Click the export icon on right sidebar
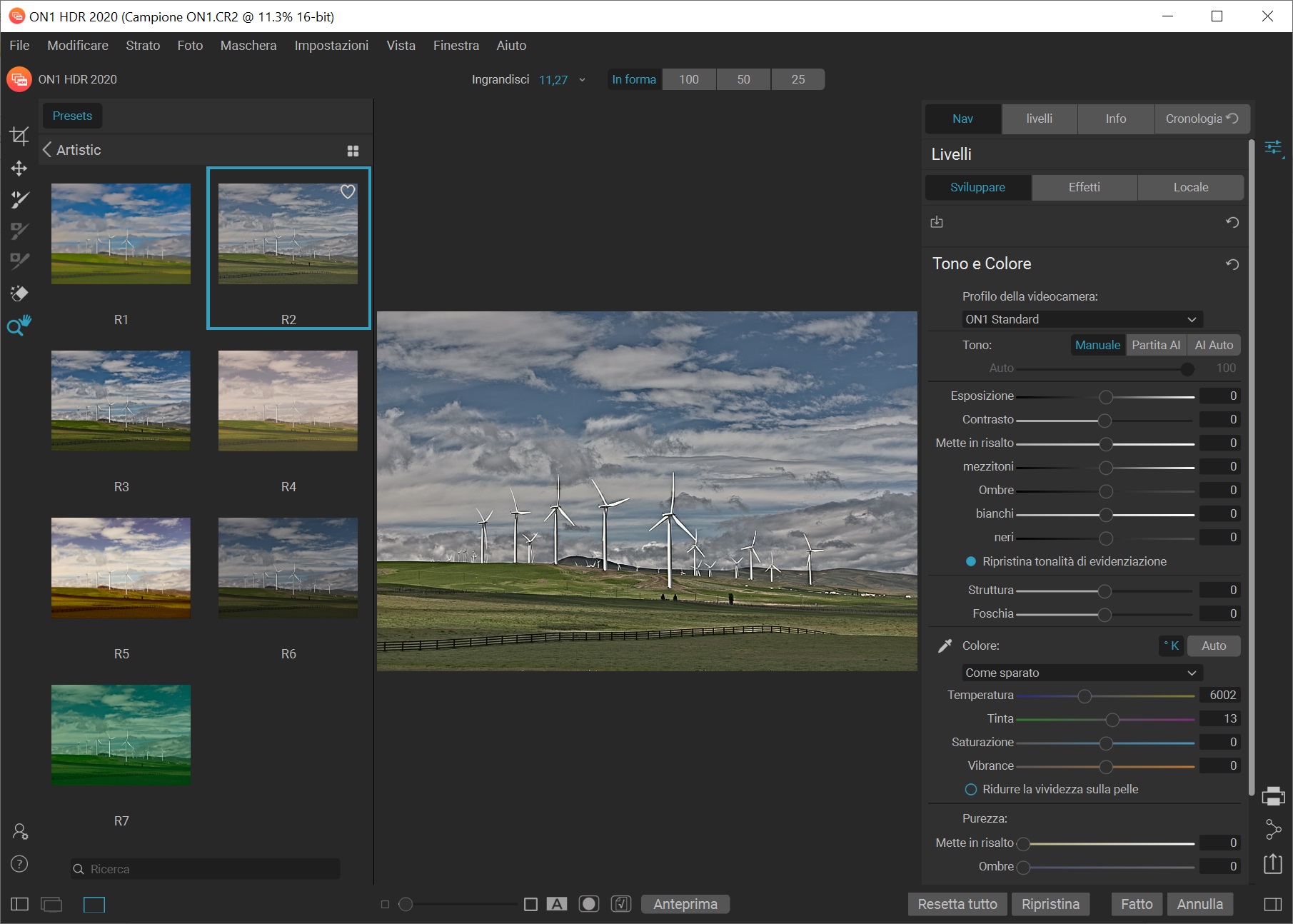This screenshot has height=924, width=1293. click(1273, 864)
